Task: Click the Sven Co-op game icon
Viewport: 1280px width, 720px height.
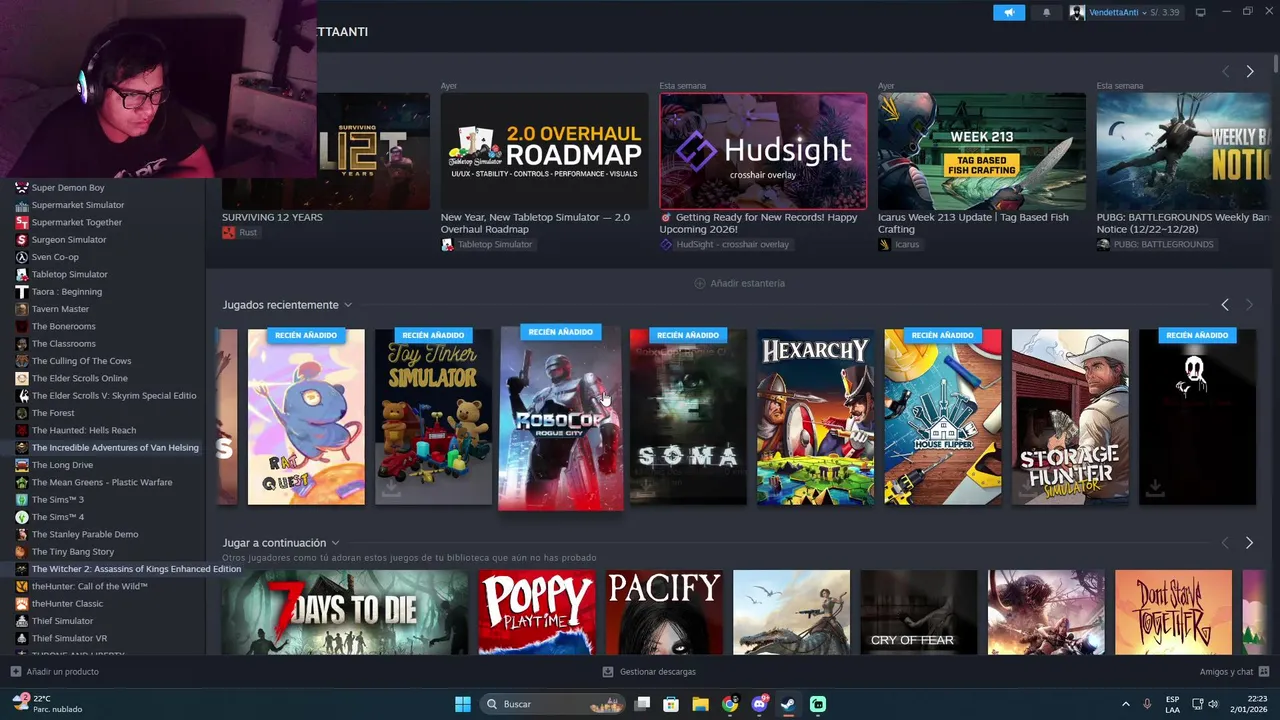Action: point(22,257)
